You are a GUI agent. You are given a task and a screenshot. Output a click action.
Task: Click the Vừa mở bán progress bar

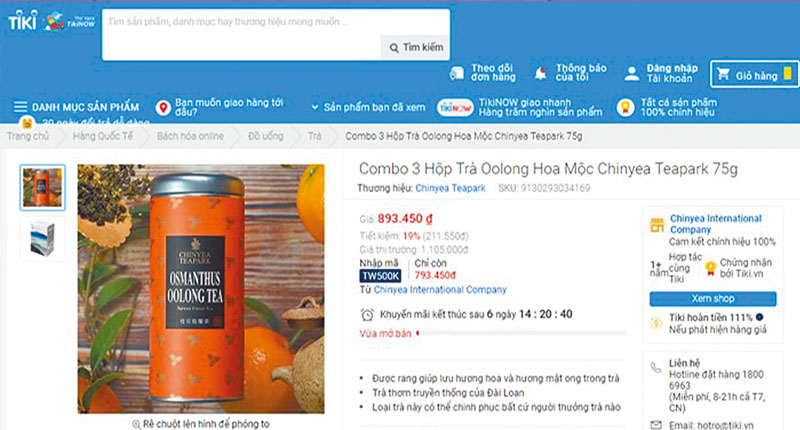[521, 333]
